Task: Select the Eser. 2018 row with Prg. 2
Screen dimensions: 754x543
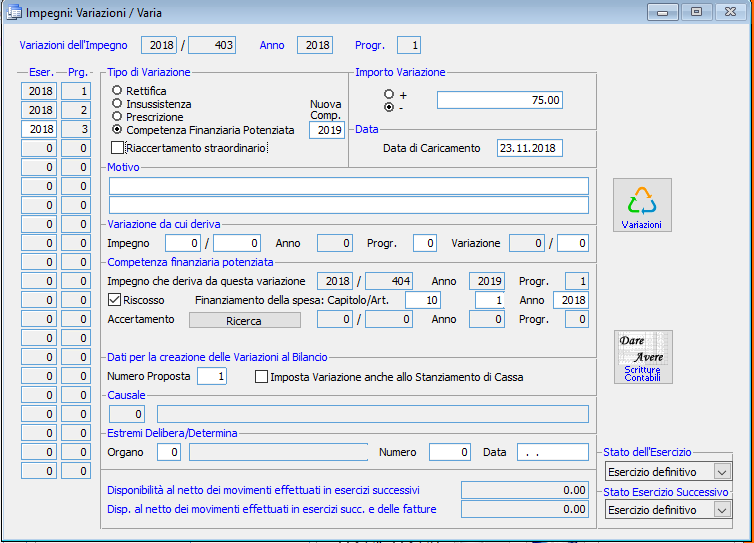Action: (x=56, y=110)
